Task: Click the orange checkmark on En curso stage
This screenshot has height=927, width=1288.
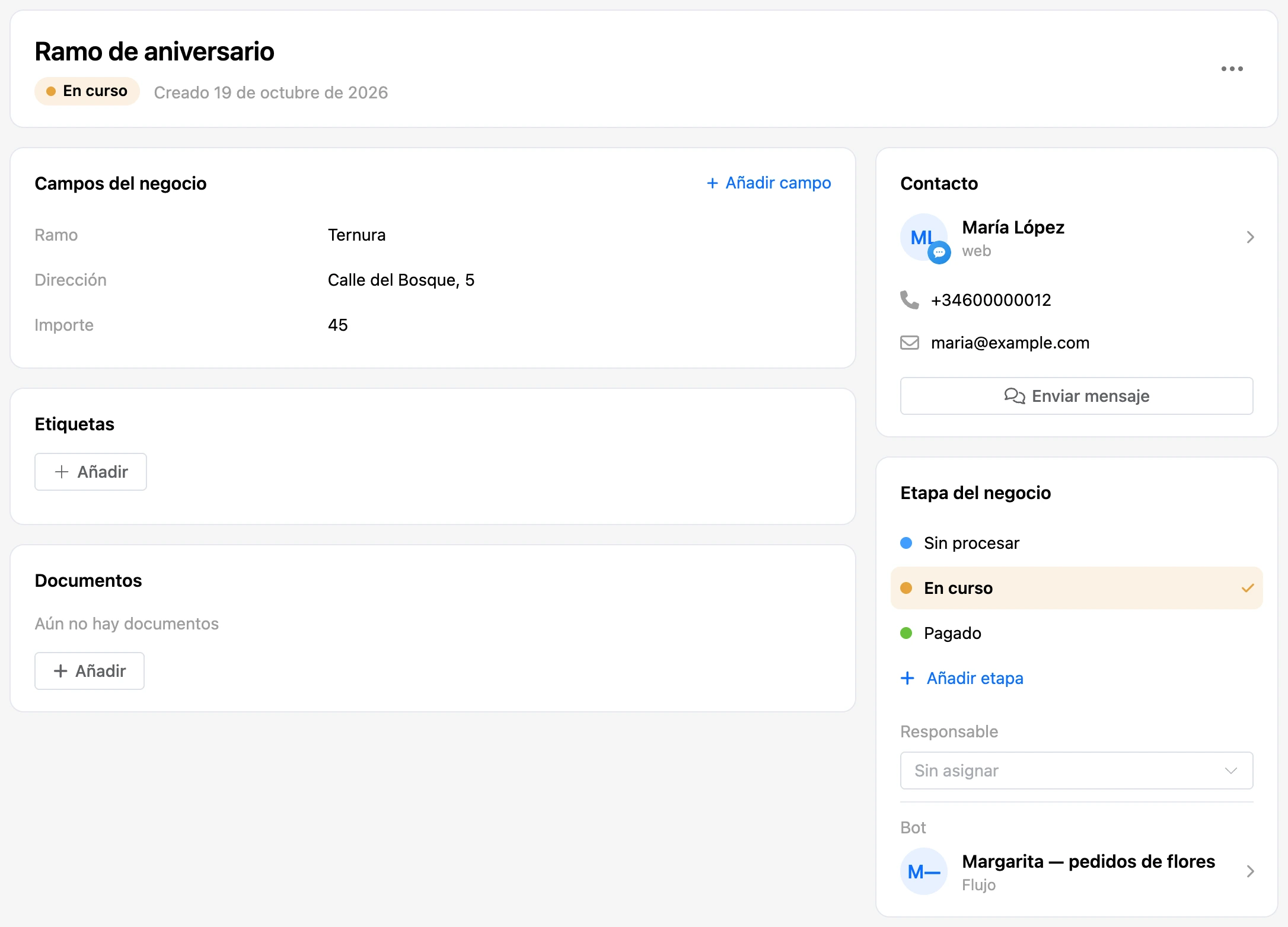Action: (x=1248, y=588)
